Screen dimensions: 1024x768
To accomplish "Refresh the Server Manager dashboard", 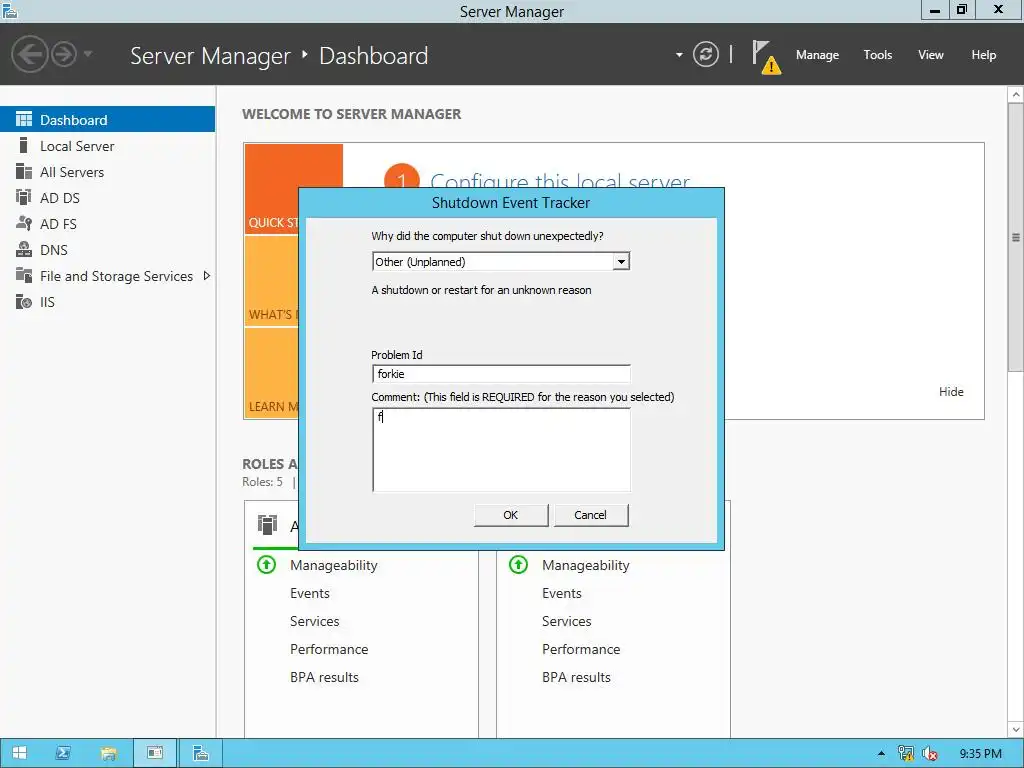I will 705,54.
